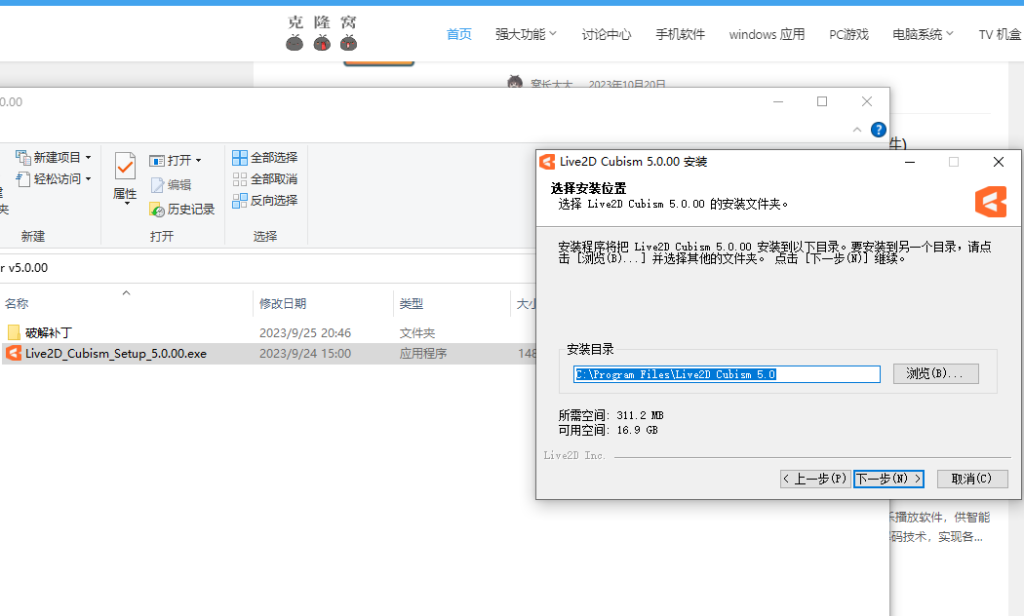Click the Explorer help question mark icon
The width and height of the screenshot is (1024, 616).
(878, 129)
